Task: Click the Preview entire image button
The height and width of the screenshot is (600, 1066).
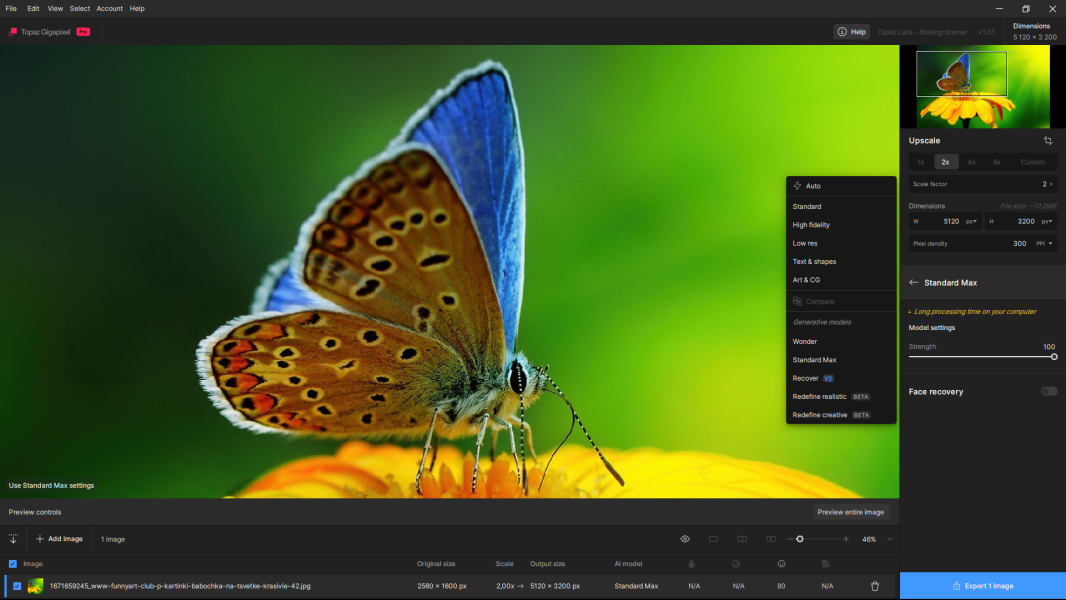Action: coord(850,512)
